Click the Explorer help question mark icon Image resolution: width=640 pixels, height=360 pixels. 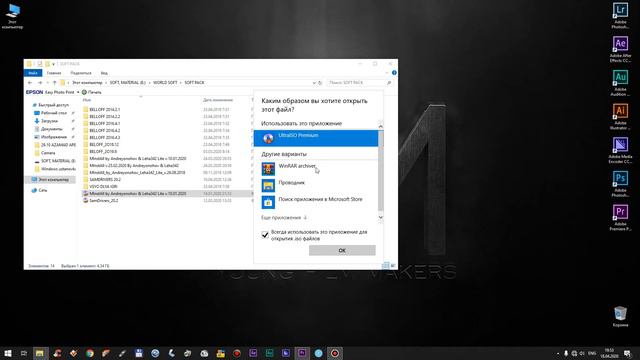pos(394,73)
